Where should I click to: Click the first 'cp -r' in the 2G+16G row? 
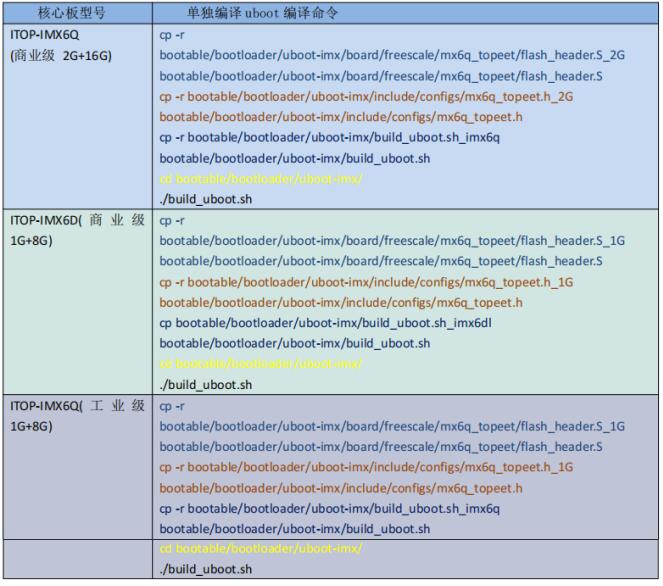click(x=172, y=35)
